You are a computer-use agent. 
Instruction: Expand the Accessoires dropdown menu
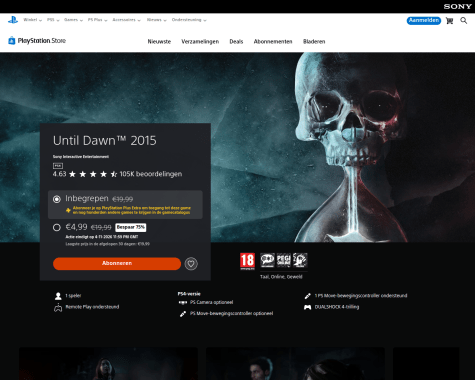[127, 20]
